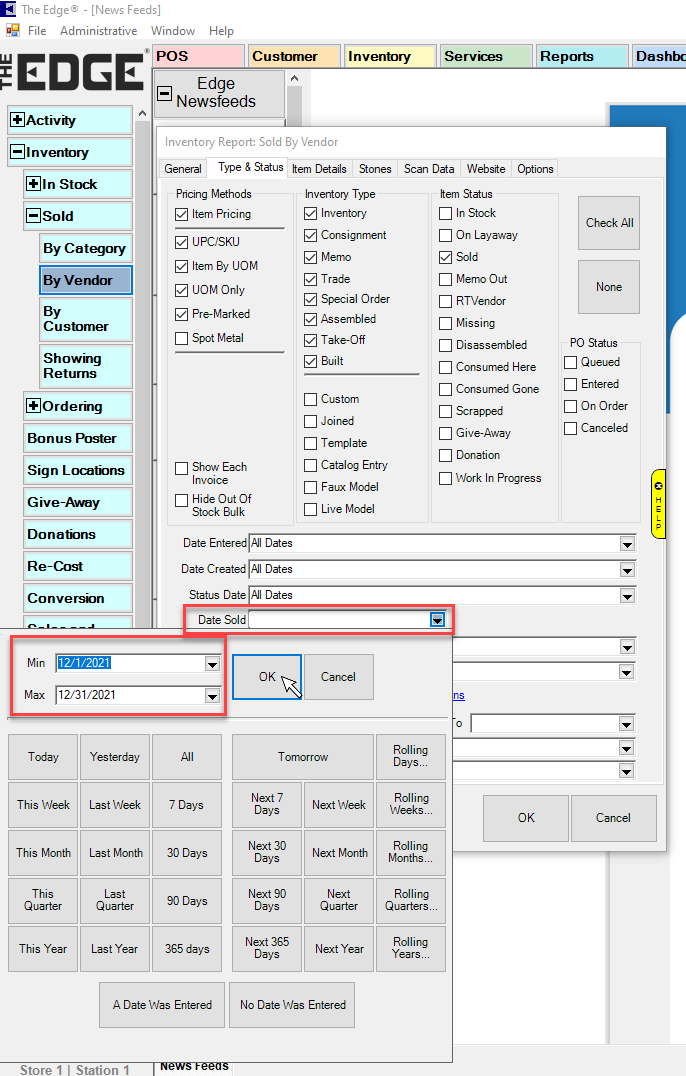Expand the In Stock plus icon
The image size is (686, 1076).
[33, 185]
